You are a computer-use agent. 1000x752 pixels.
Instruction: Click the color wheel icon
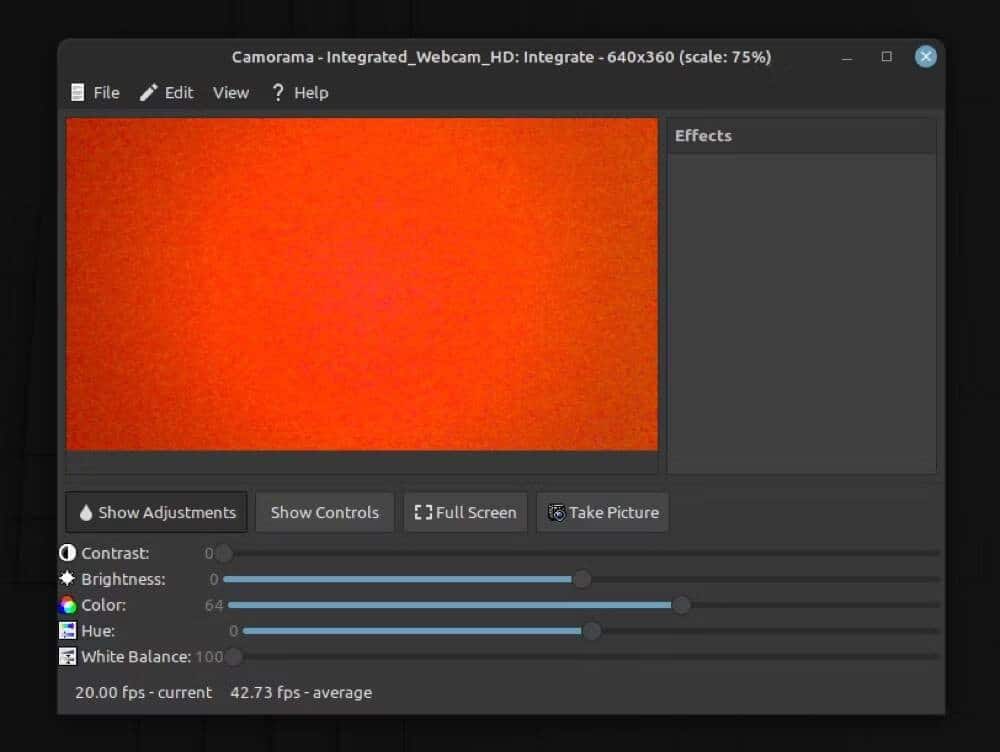click(68, 605)
